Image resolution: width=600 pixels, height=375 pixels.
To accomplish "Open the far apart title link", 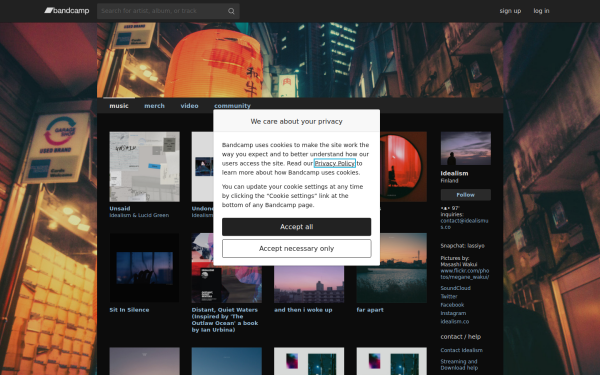I will pos(370,310).
